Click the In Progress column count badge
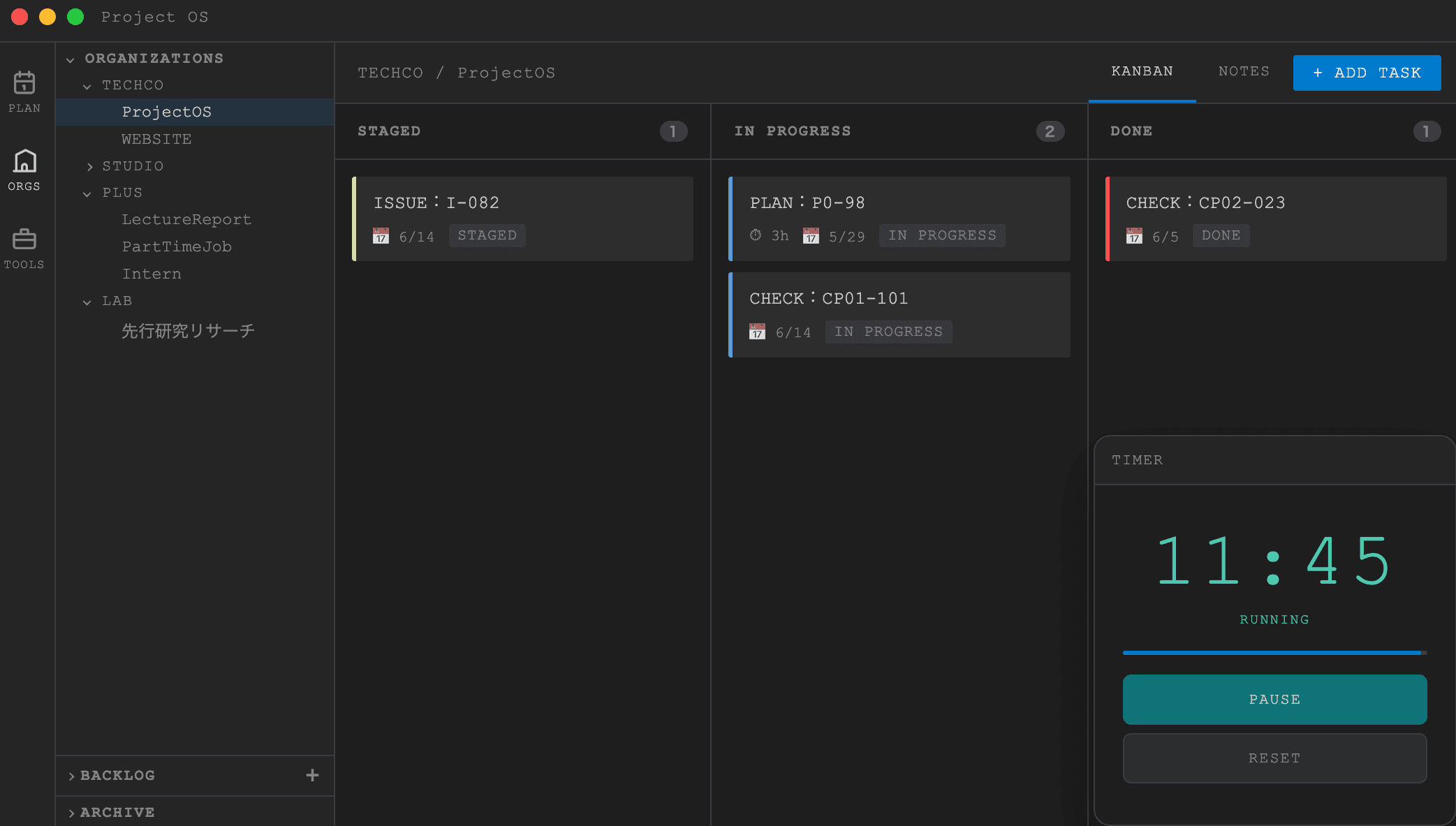The height and width of the screenshot is (826, 1456). [x=1050, y=131]
